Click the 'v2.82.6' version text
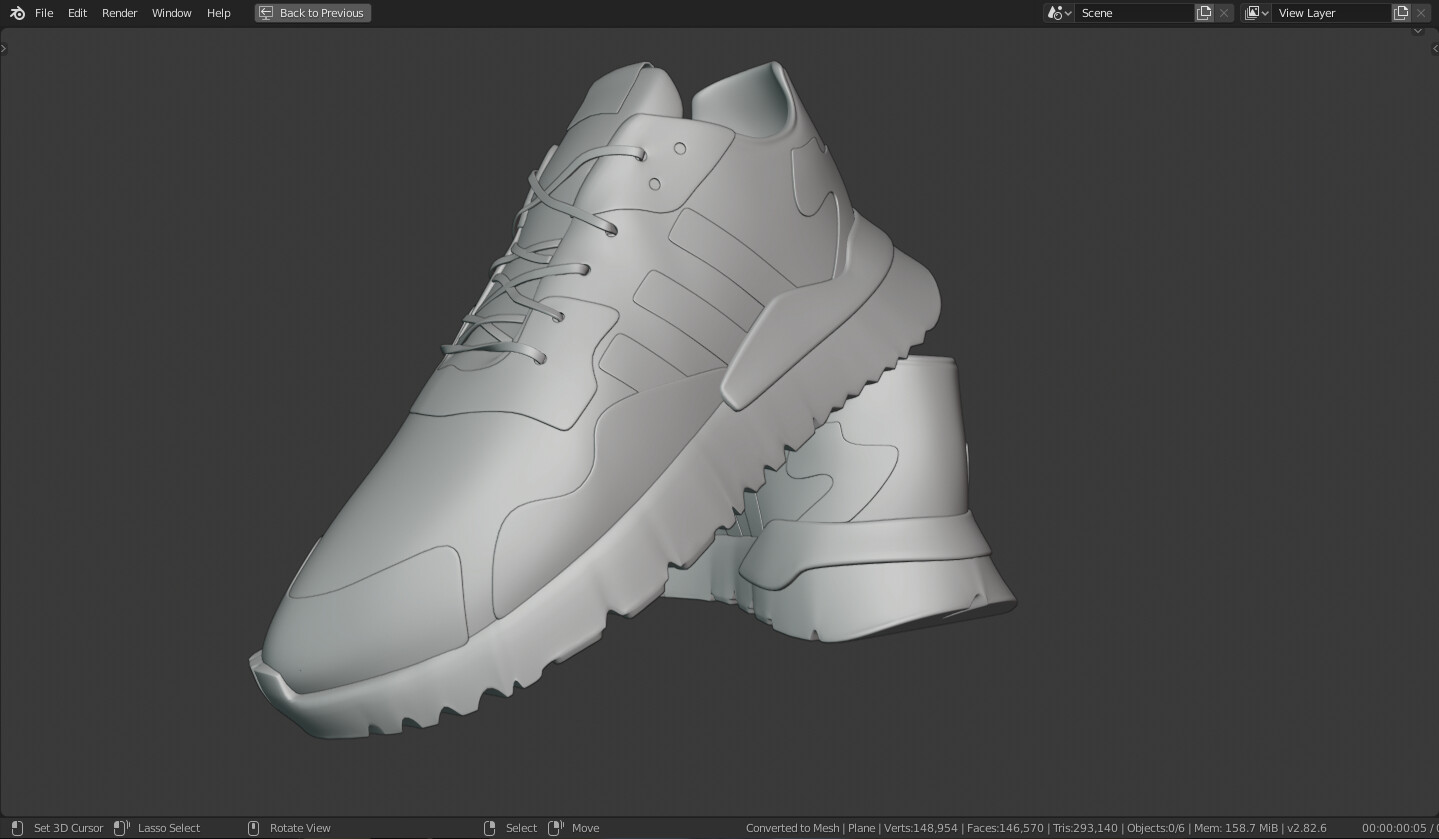1439x839 pixels. click(x=1306, y=828)
